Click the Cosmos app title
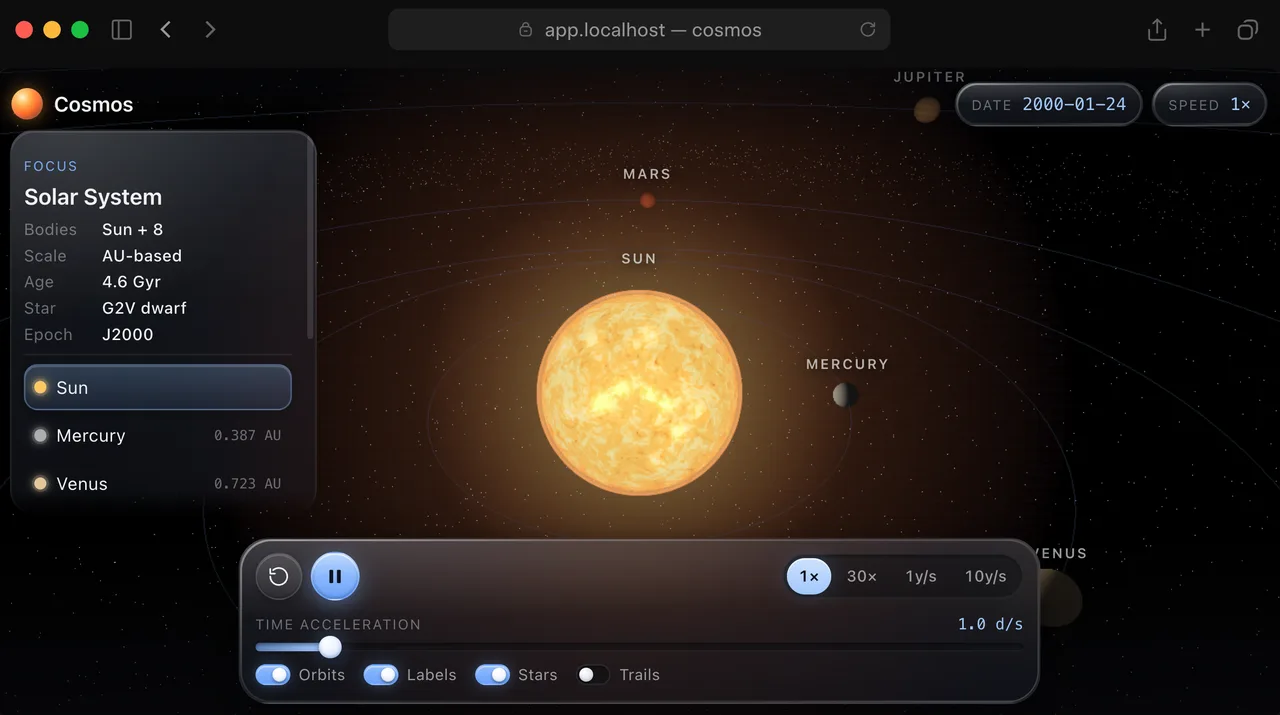1280x715 pixels. pyautogui.click(x=94, y=104)
